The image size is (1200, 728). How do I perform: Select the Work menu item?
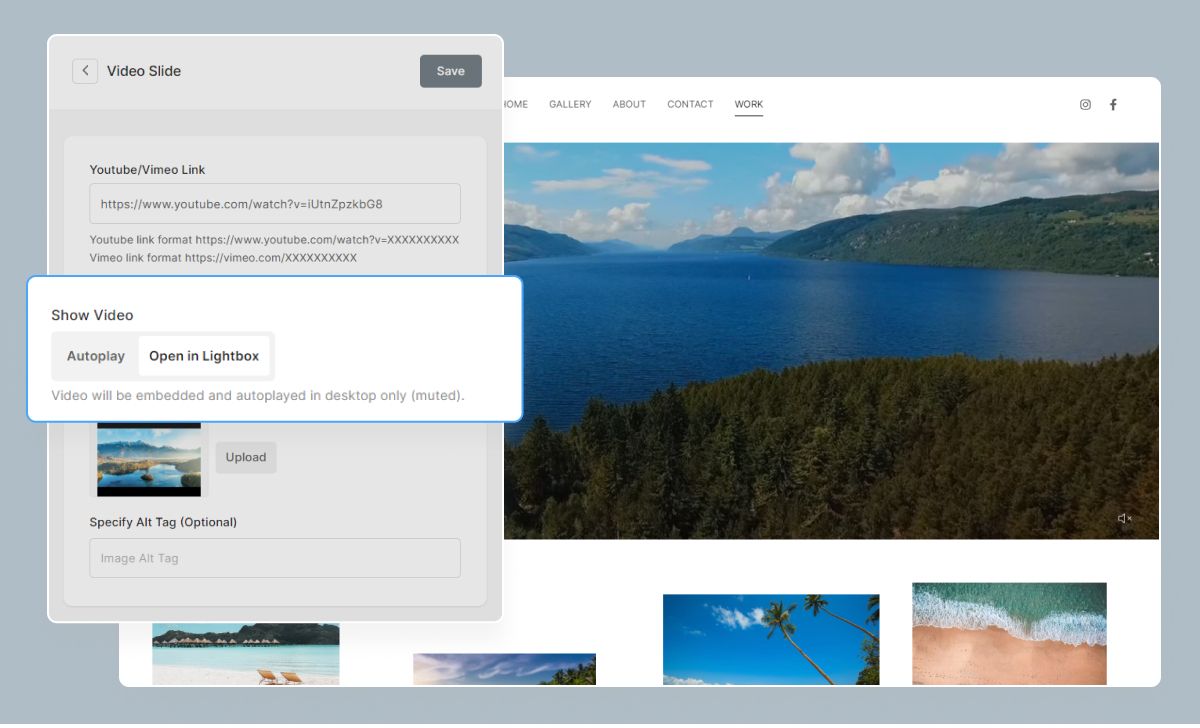pyautogui.click(x=748, y=105)
